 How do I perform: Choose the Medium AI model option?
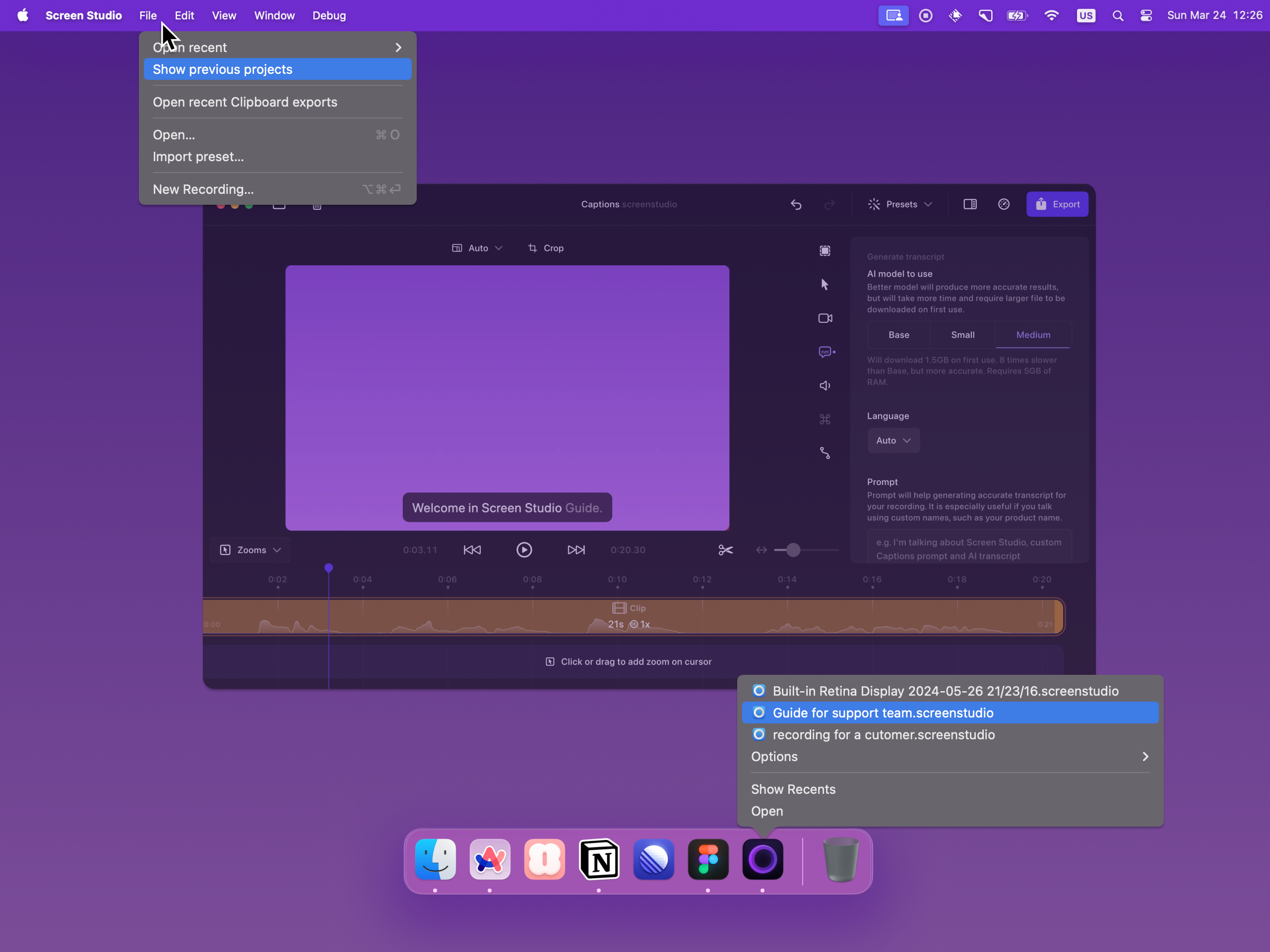1033,335
